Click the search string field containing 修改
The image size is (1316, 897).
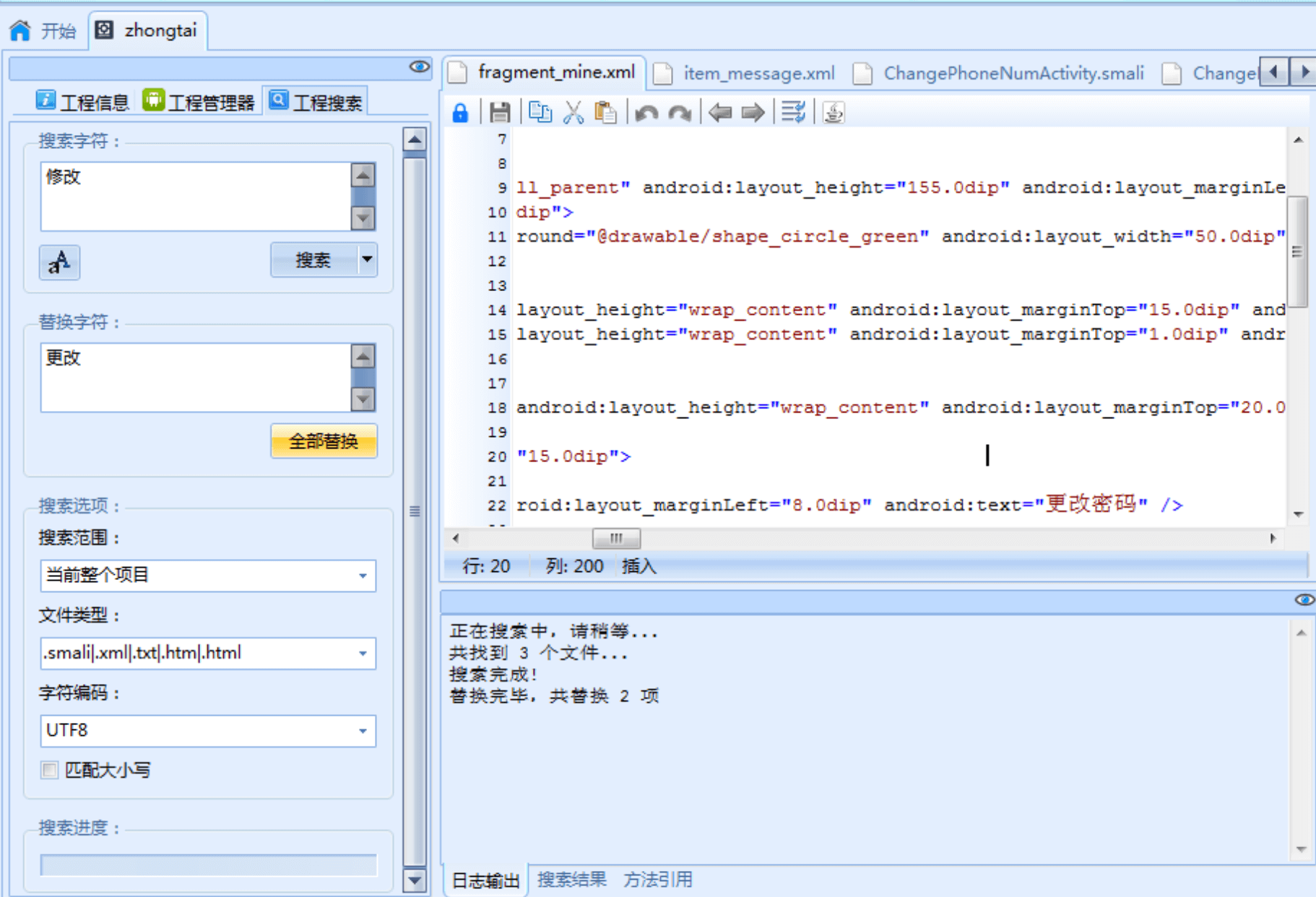pyautogui.click(x=196, y=196)
